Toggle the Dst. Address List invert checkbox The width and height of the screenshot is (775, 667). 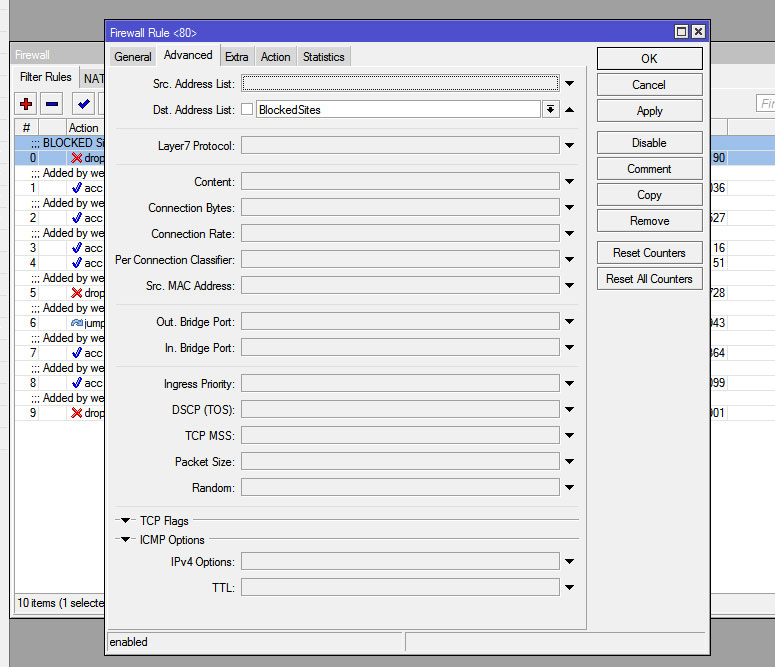point(247,110)
